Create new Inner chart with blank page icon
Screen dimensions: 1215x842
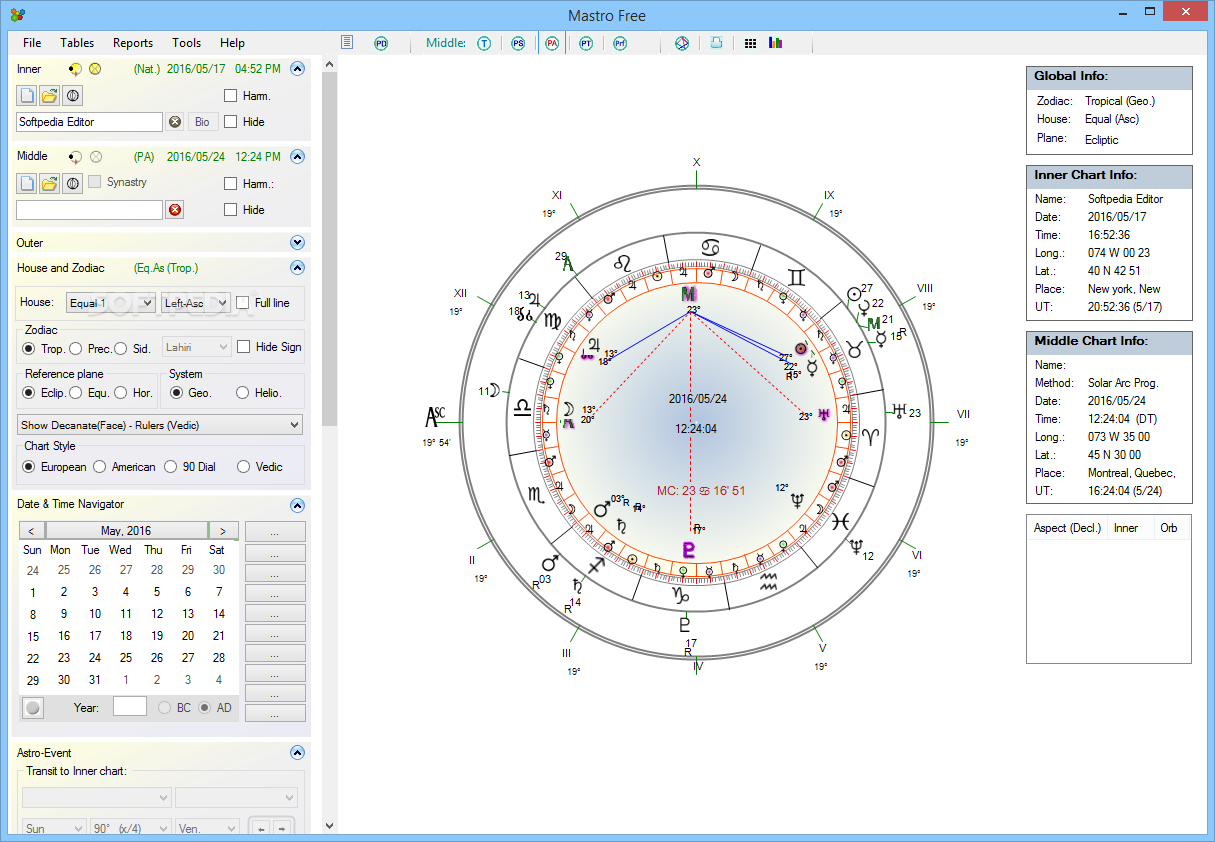27,96
